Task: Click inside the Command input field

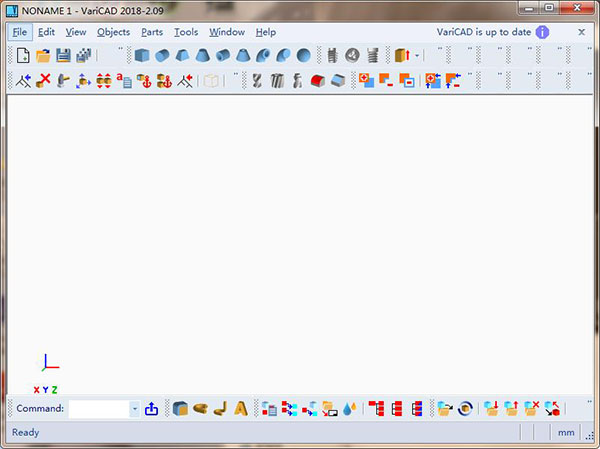Action: click(x=98, y=408)
